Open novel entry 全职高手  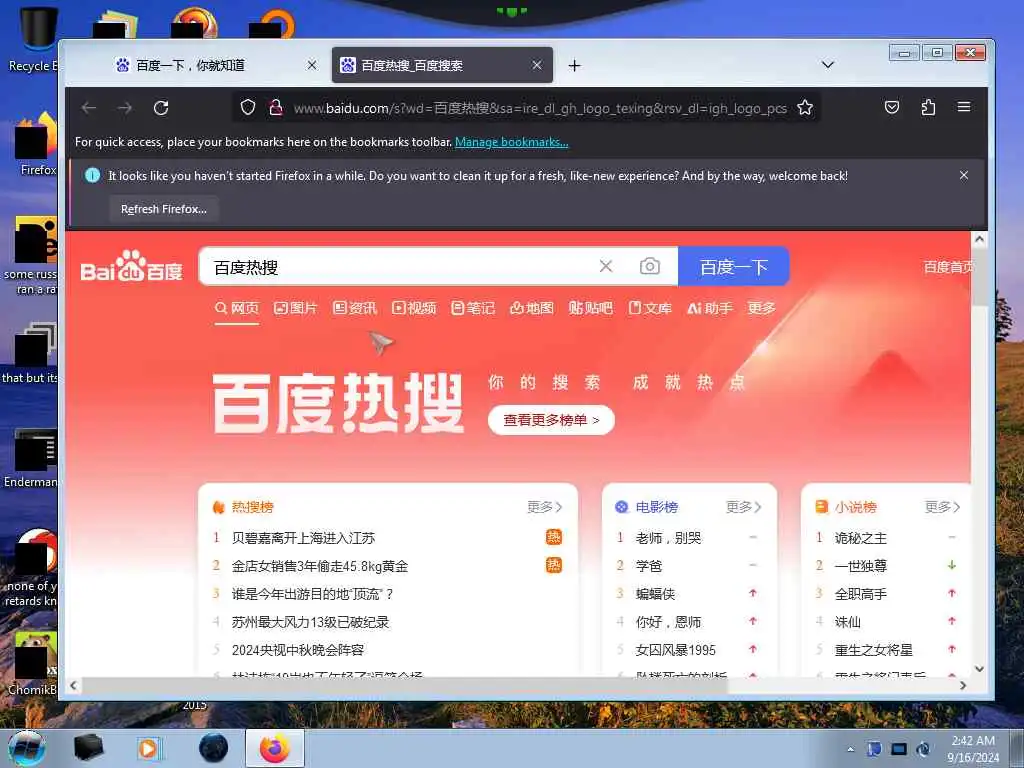pos(861,594)
